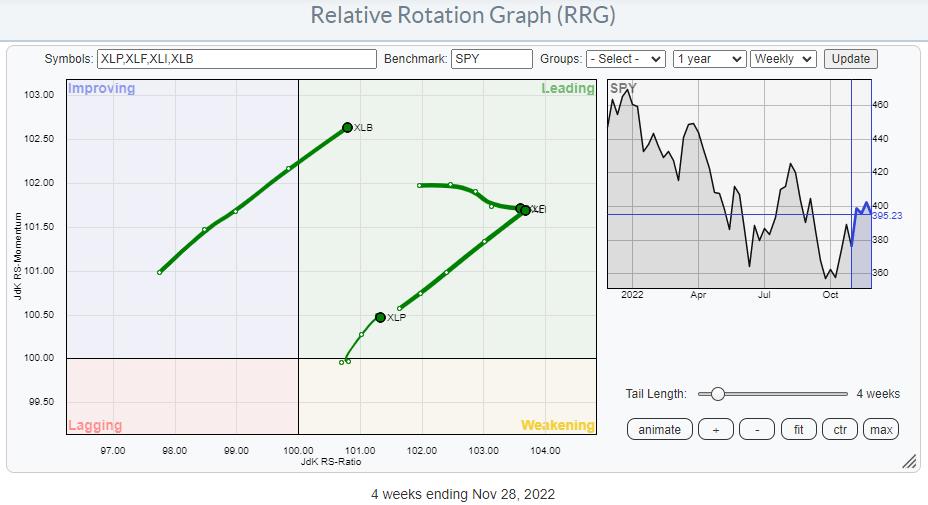Click the resize grip at panel corner
Viewport: 928px width, 505px height.
909,462
